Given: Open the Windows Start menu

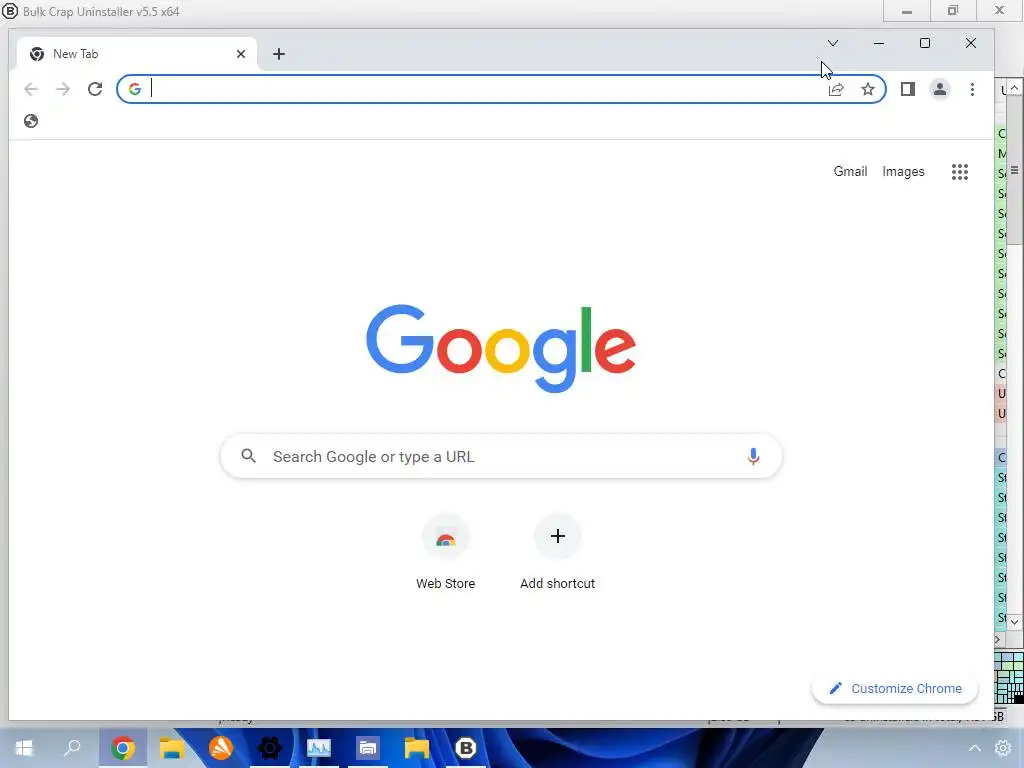Looking at the screenshot, I should coord(24,748).
